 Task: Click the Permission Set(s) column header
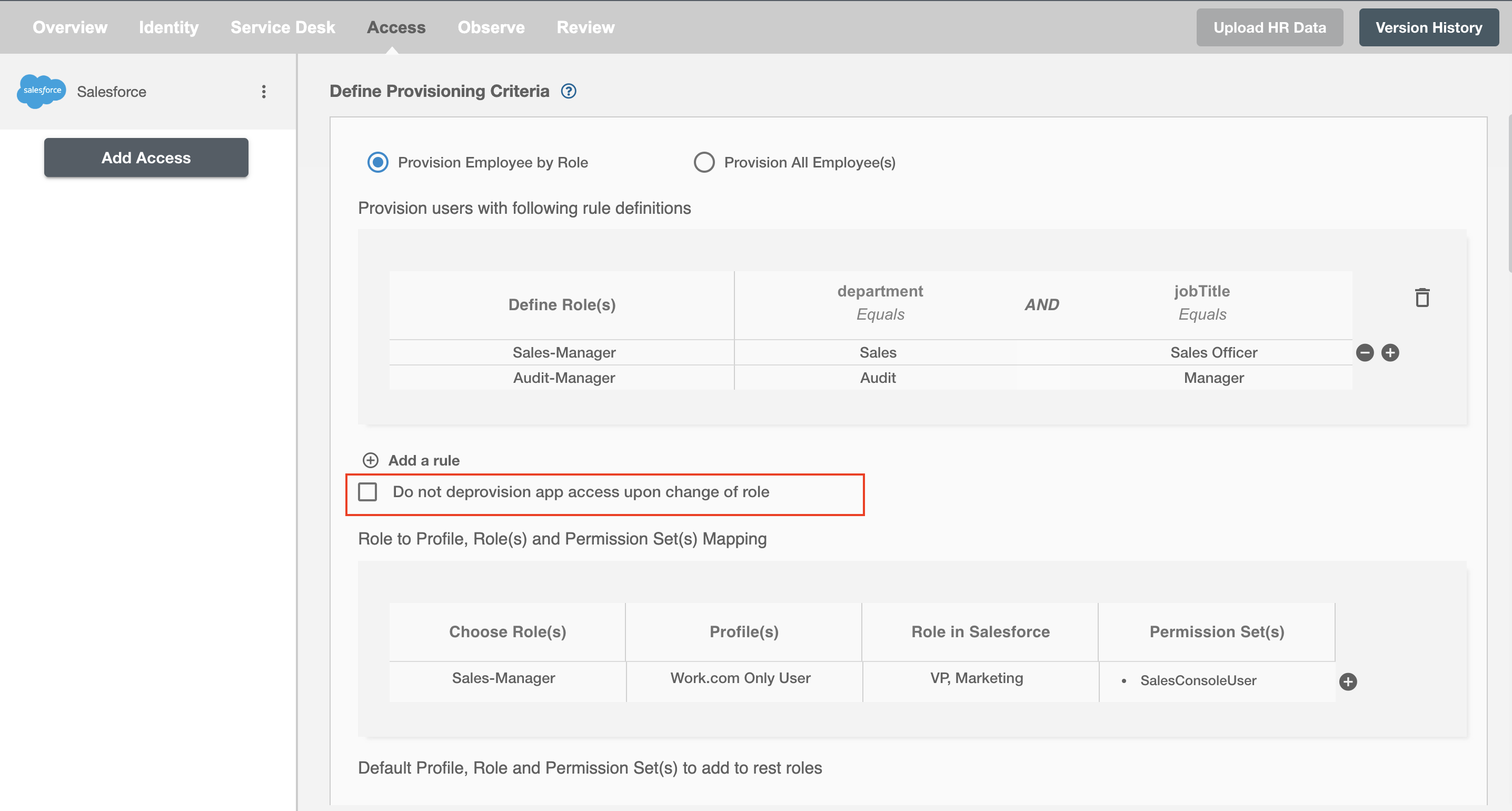(1217, 632)
